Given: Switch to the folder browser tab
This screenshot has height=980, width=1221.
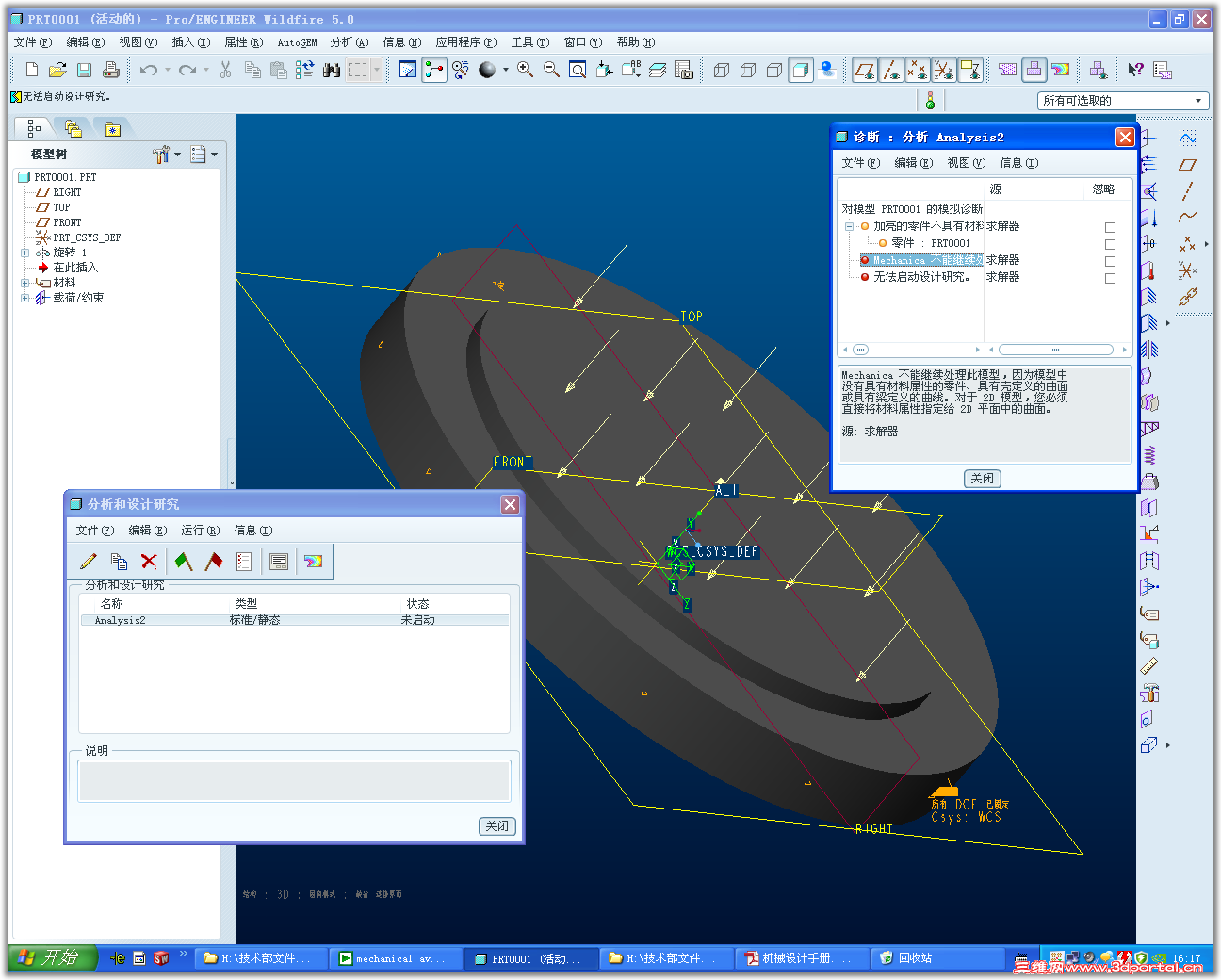Looking at the screenshot, I should tap(73, 128).
